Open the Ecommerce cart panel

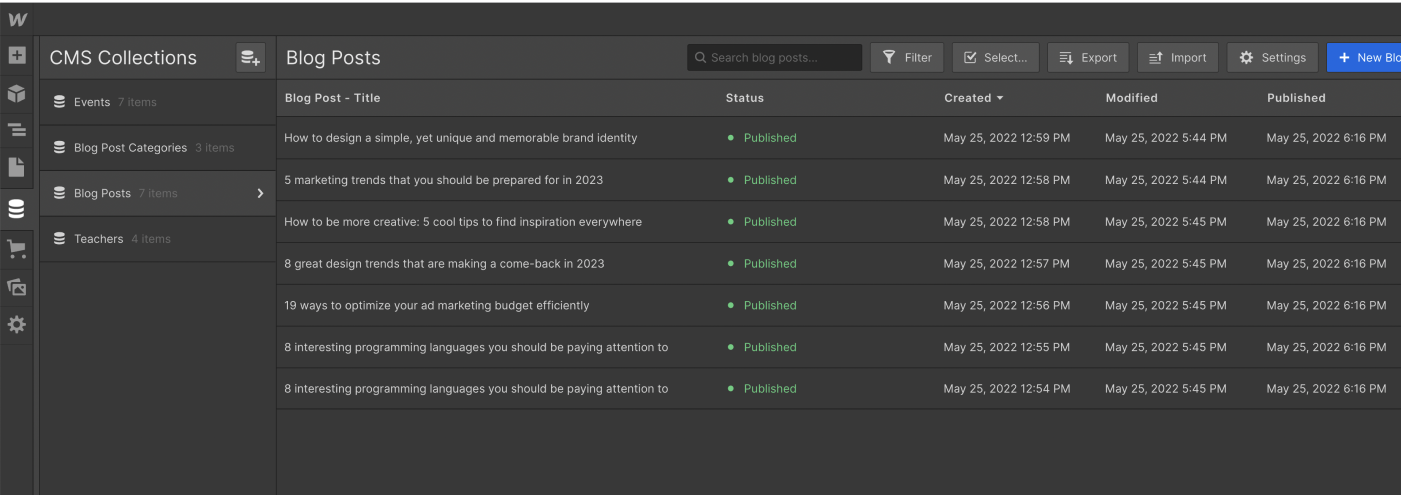click(x=17, y=249)
